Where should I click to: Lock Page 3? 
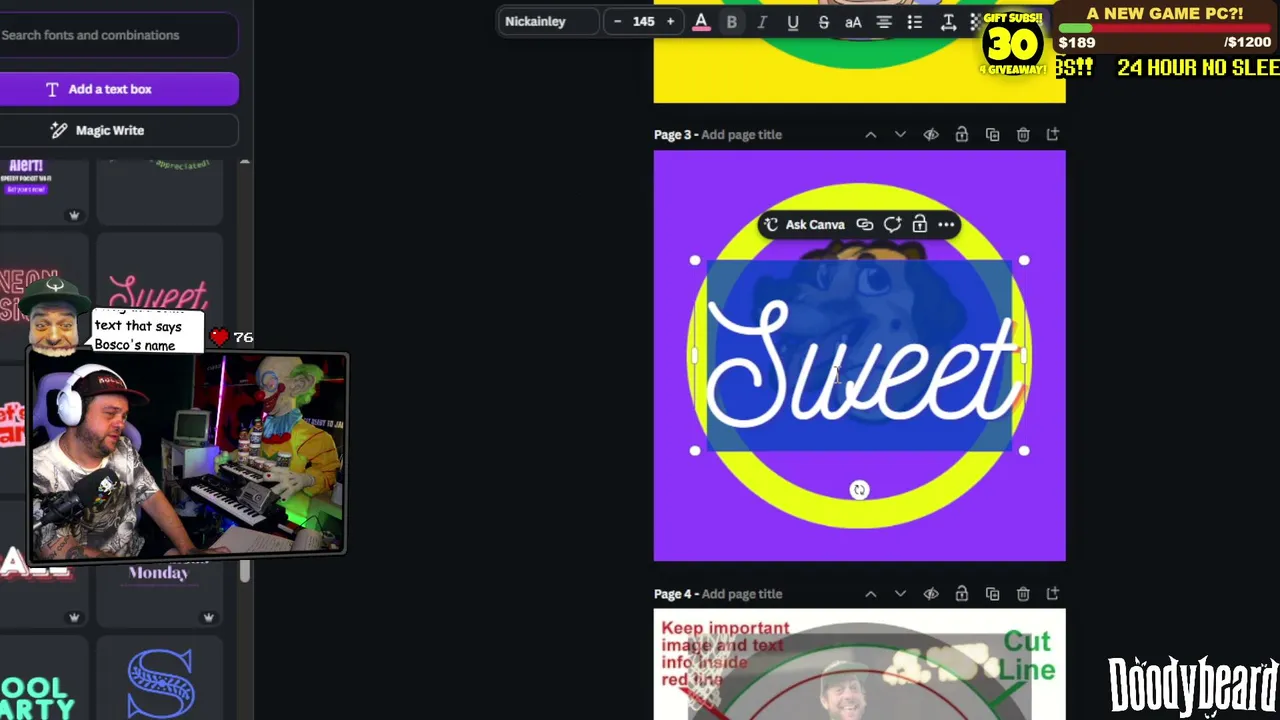pyautogui.click(x=961, y=135)
